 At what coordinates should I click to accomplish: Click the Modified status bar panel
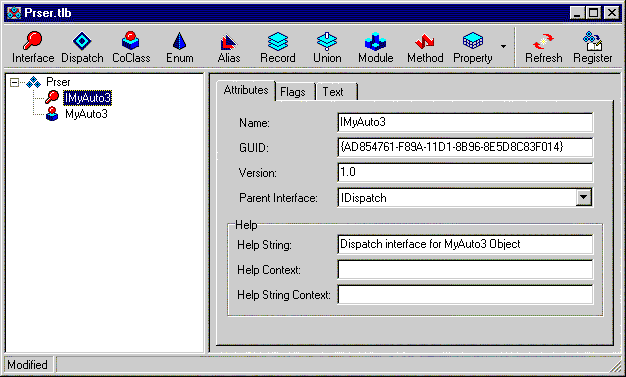28,365
